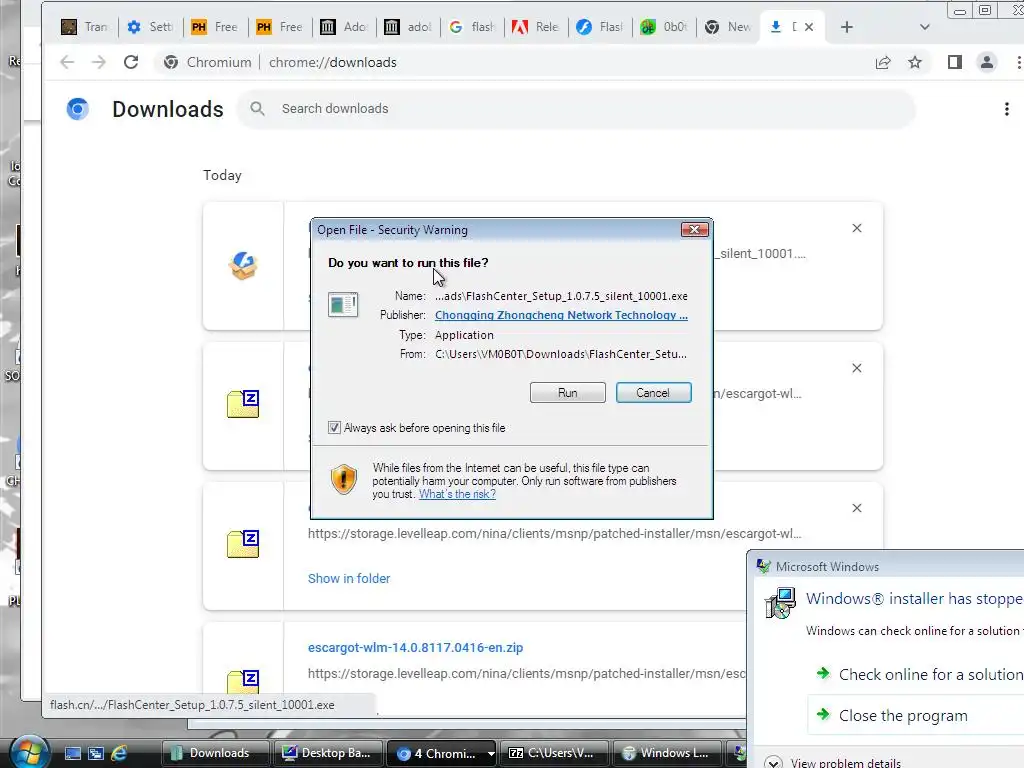Switch to the Adobe Rele tab

tap(536, 27)
